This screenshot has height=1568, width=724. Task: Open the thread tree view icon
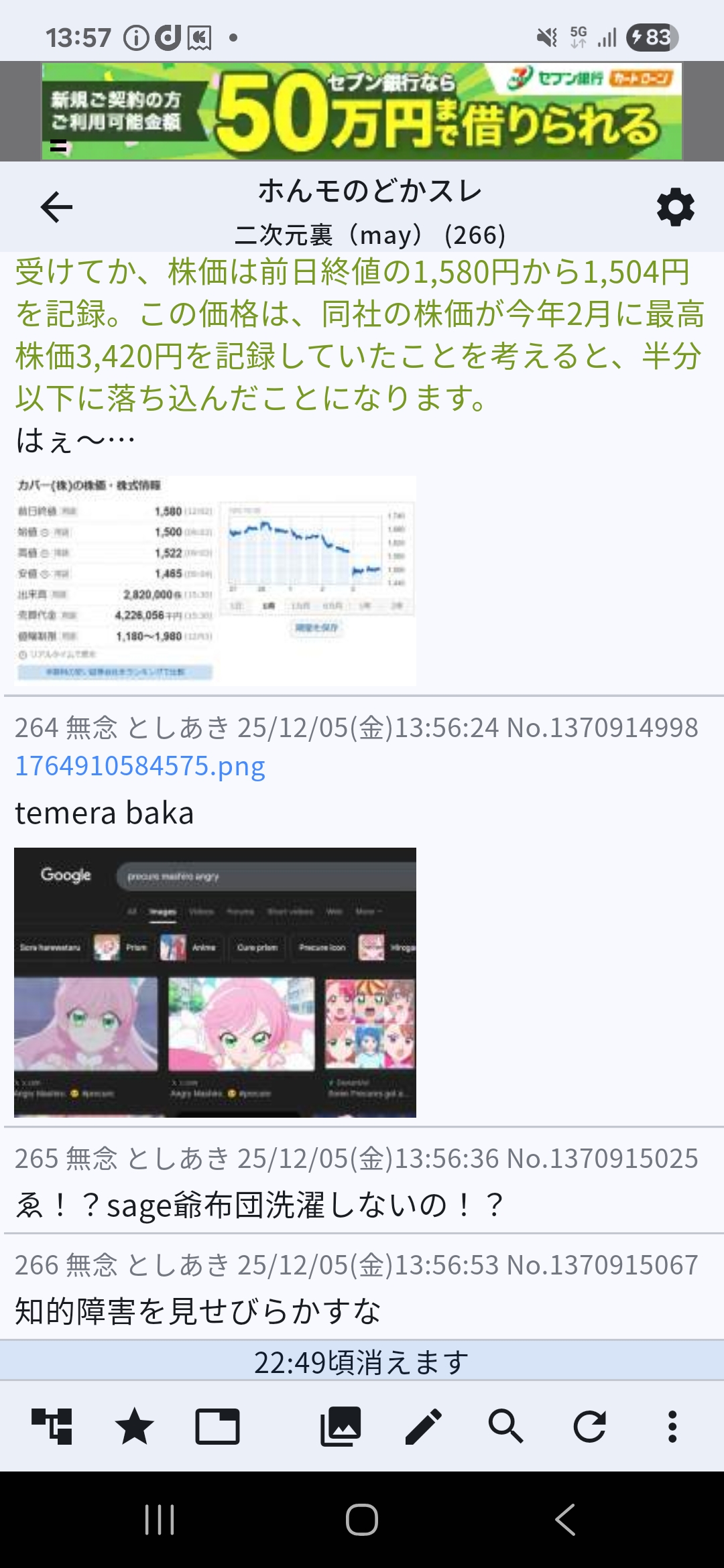tap(52, 1426)
